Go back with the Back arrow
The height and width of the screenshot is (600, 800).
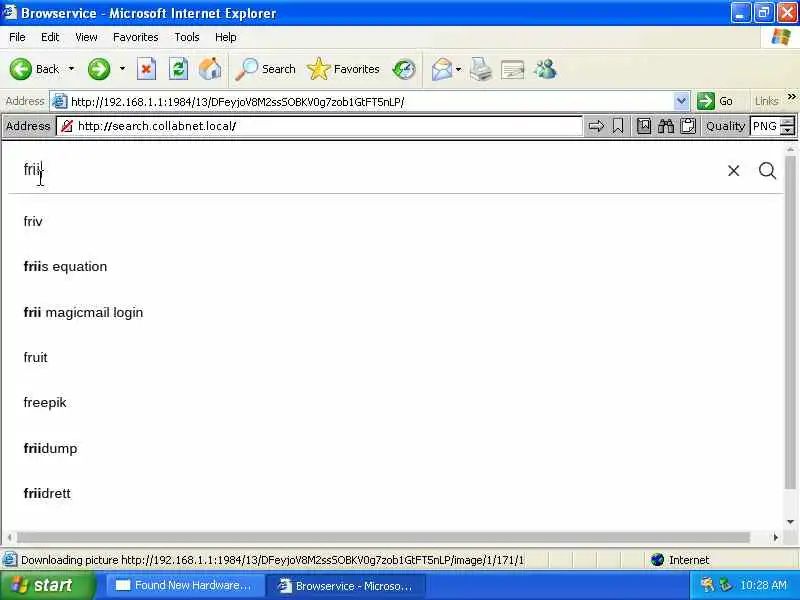34,69
